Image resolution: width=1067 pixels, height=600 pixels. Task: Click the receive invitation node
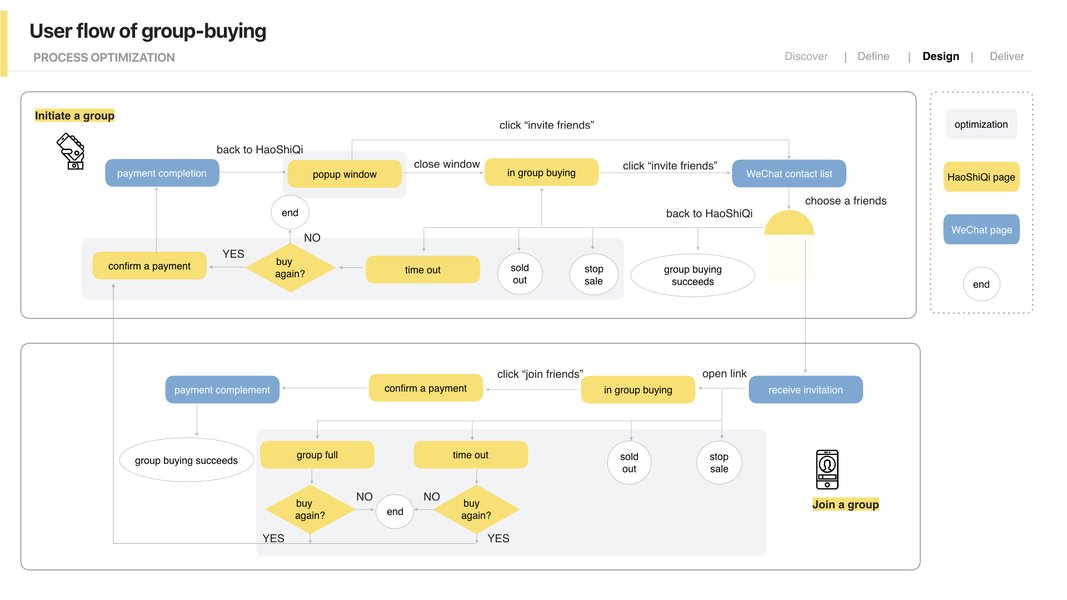pos(805,390)
